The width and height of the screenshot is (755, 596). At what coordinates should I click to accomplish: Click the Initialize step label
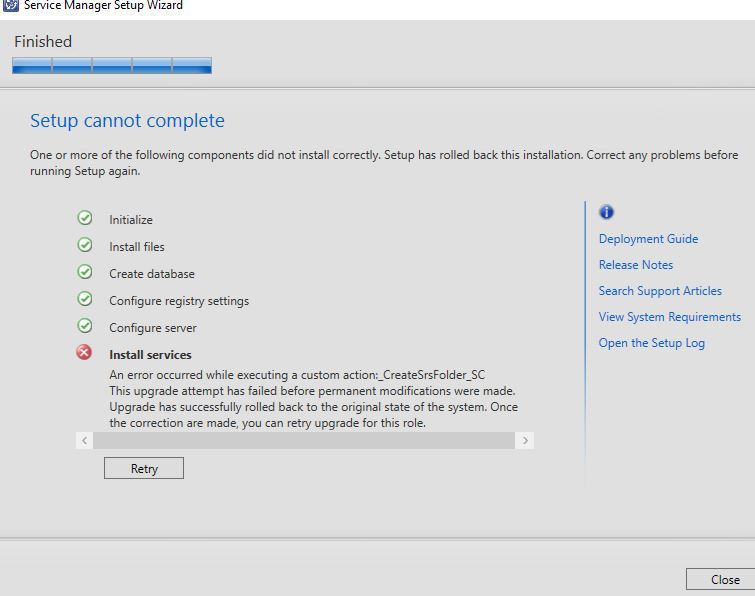pyautogui.click(x=130, y=220)
